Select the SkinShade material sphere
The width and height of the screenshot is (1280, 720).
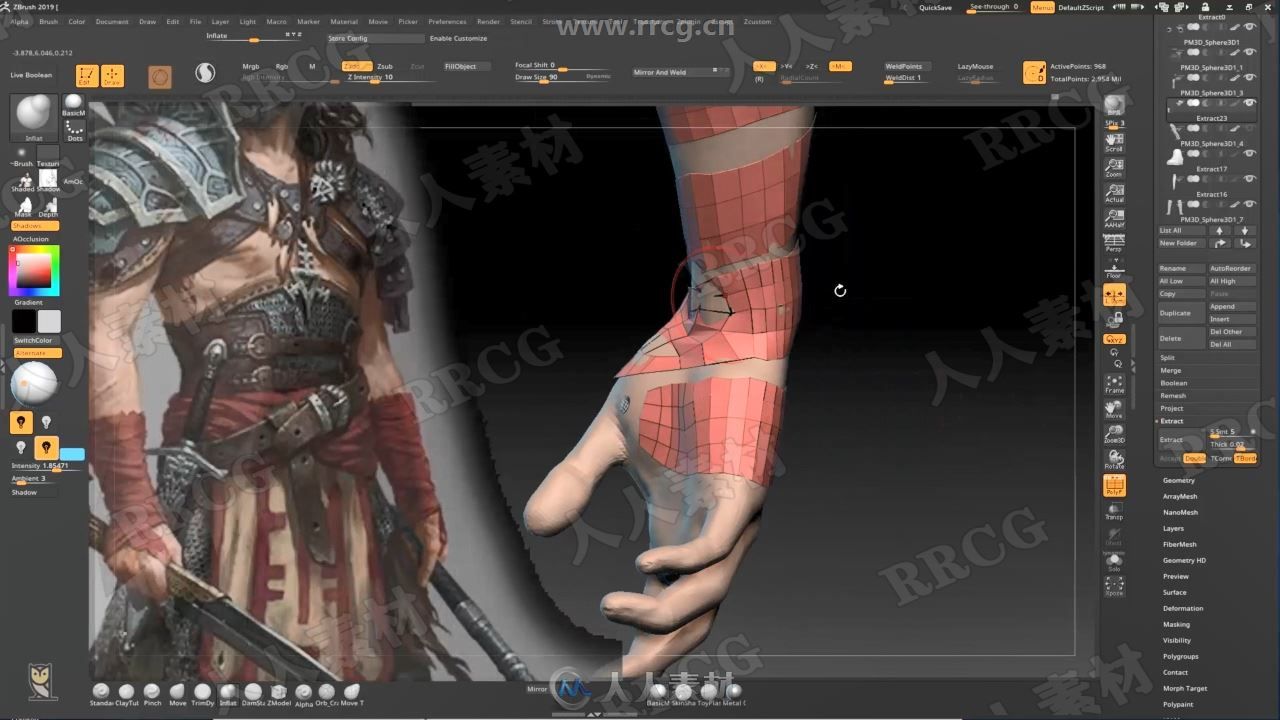(x=684, y=692)
